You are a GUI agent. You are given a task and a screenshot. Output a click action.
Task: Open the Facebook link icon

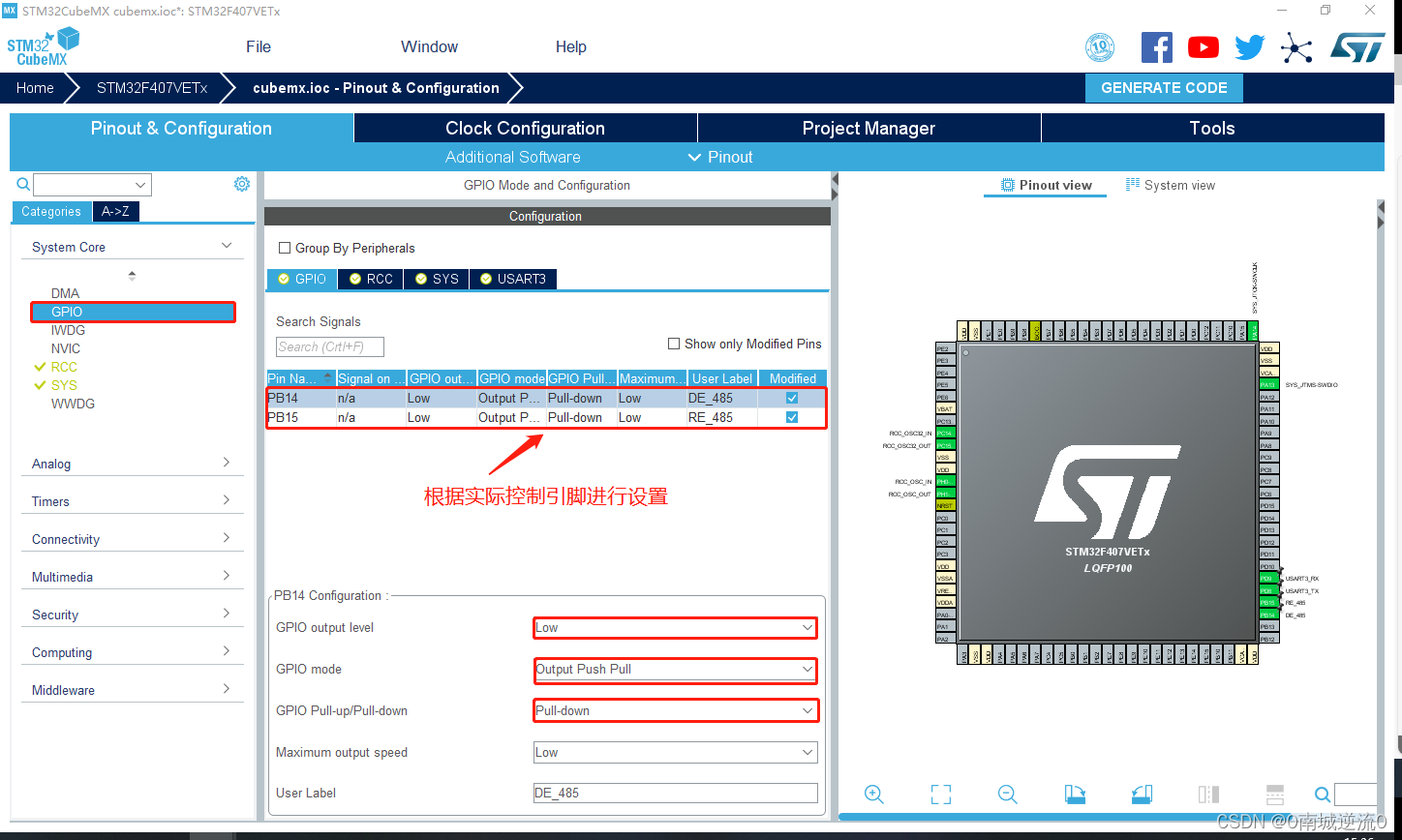(1157, 46)
